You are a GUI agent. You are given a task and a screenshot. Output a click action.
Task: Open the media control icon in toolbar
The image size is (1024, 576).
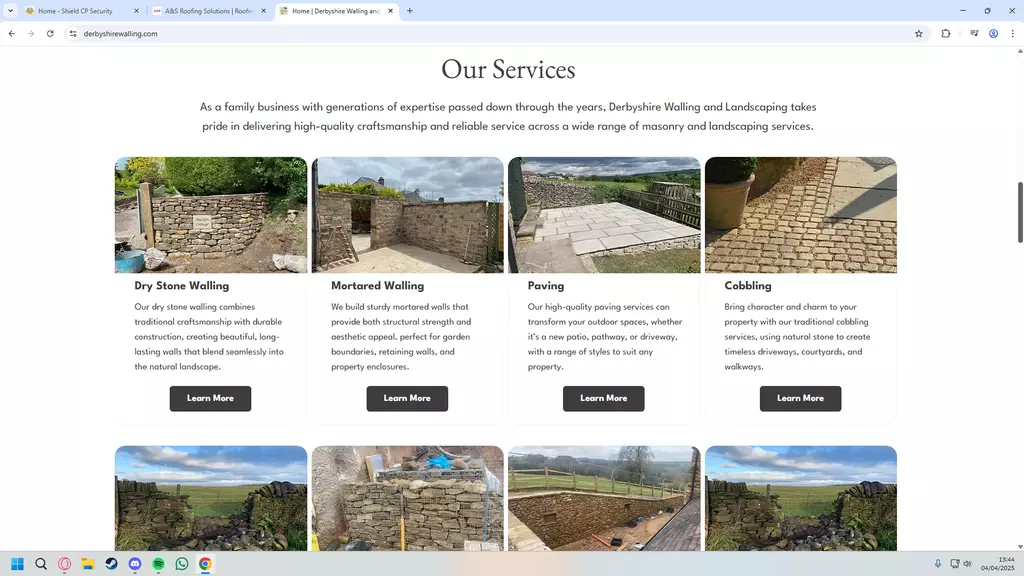coord(974,33)
